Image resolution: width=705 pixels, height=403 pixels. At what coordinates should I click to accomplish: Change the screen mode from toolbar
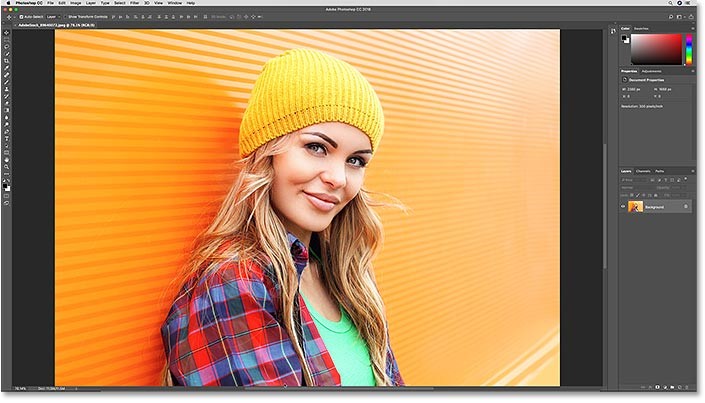coord(6,202)
